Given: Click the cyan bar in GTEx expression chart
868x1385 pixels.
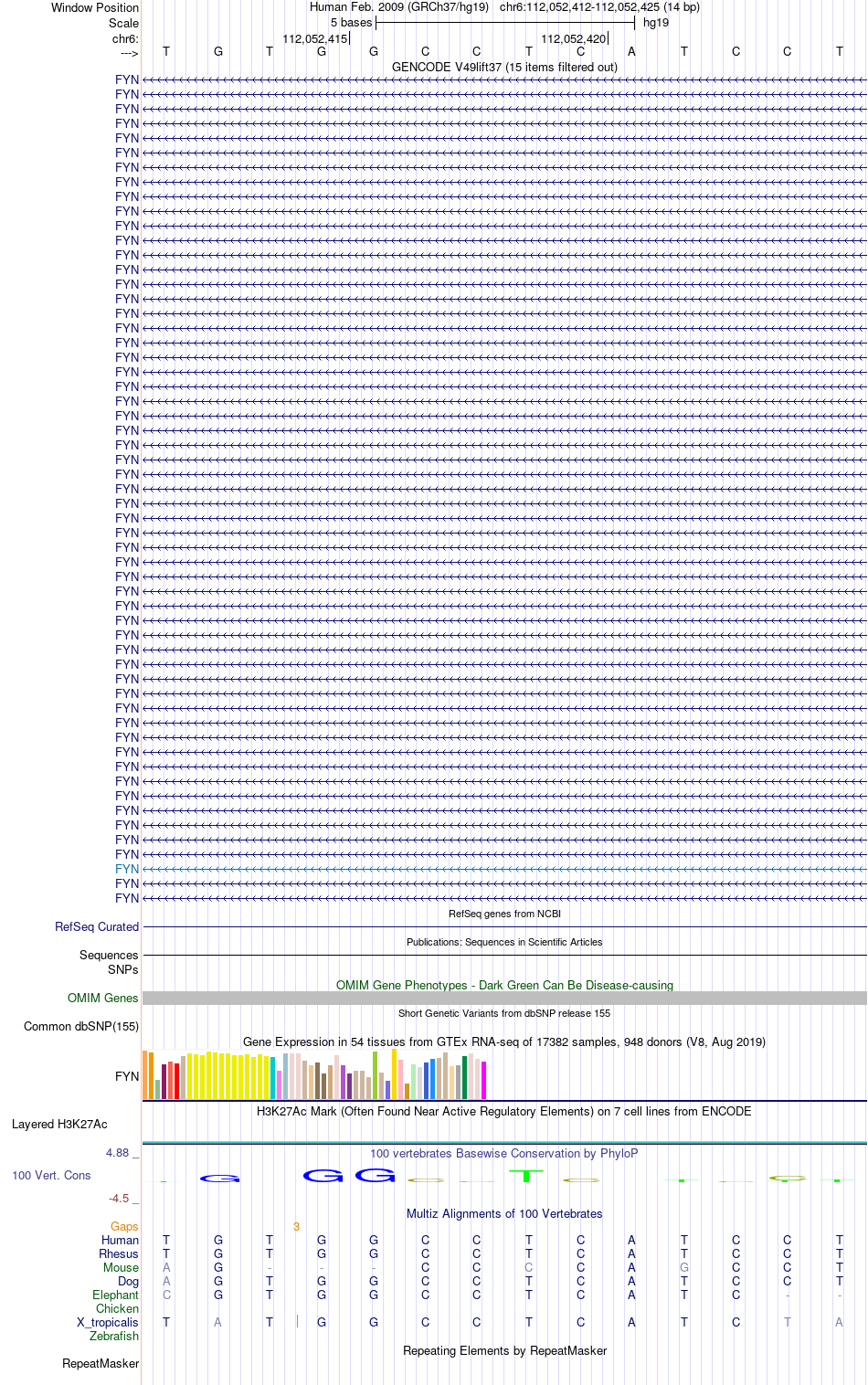Looking at the screenshot, I should (x=273, y=1078).
